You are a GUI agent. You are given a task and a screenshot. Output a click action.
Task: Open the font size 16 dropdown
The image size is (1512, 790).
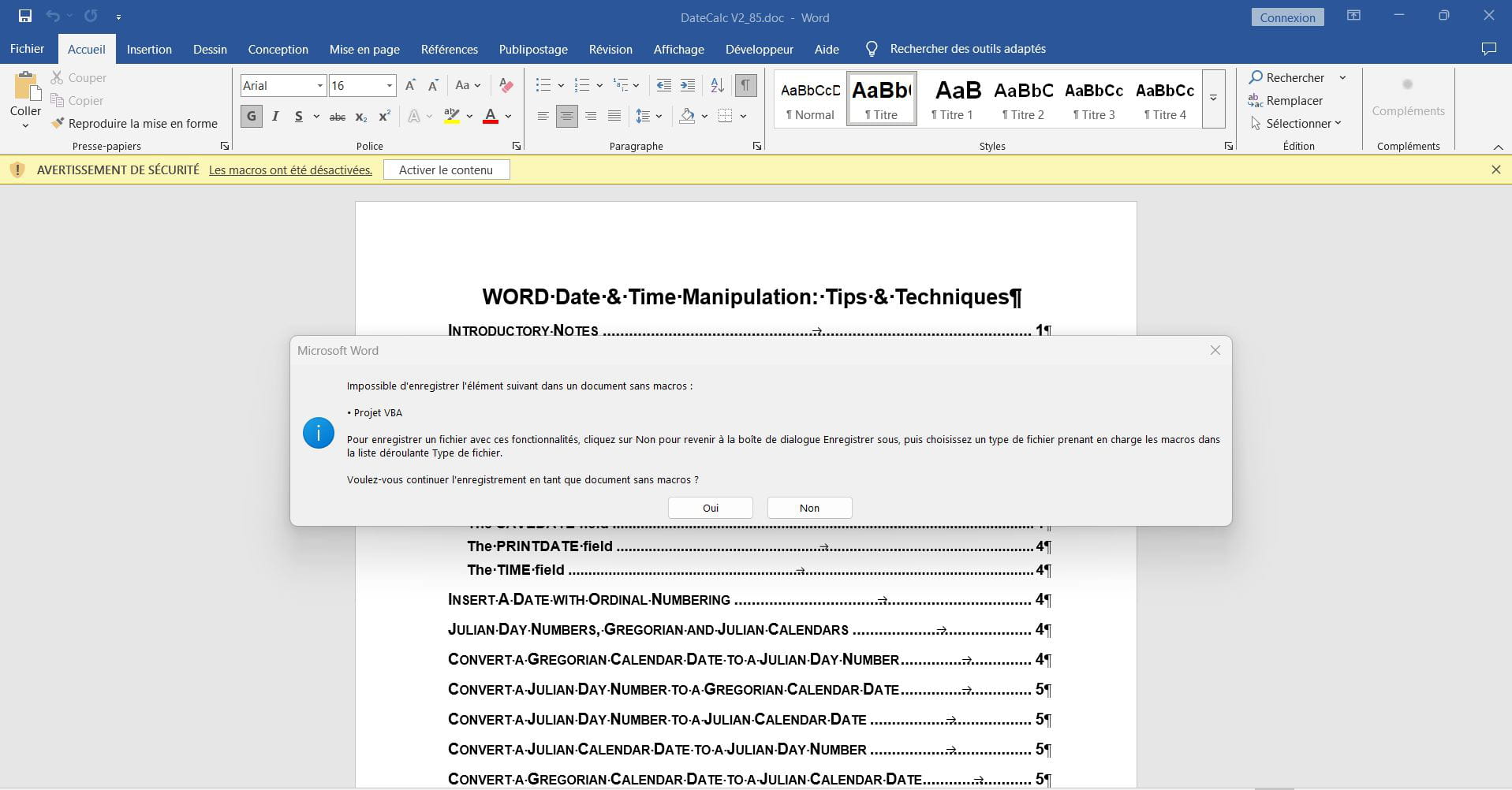pos(389,85)
